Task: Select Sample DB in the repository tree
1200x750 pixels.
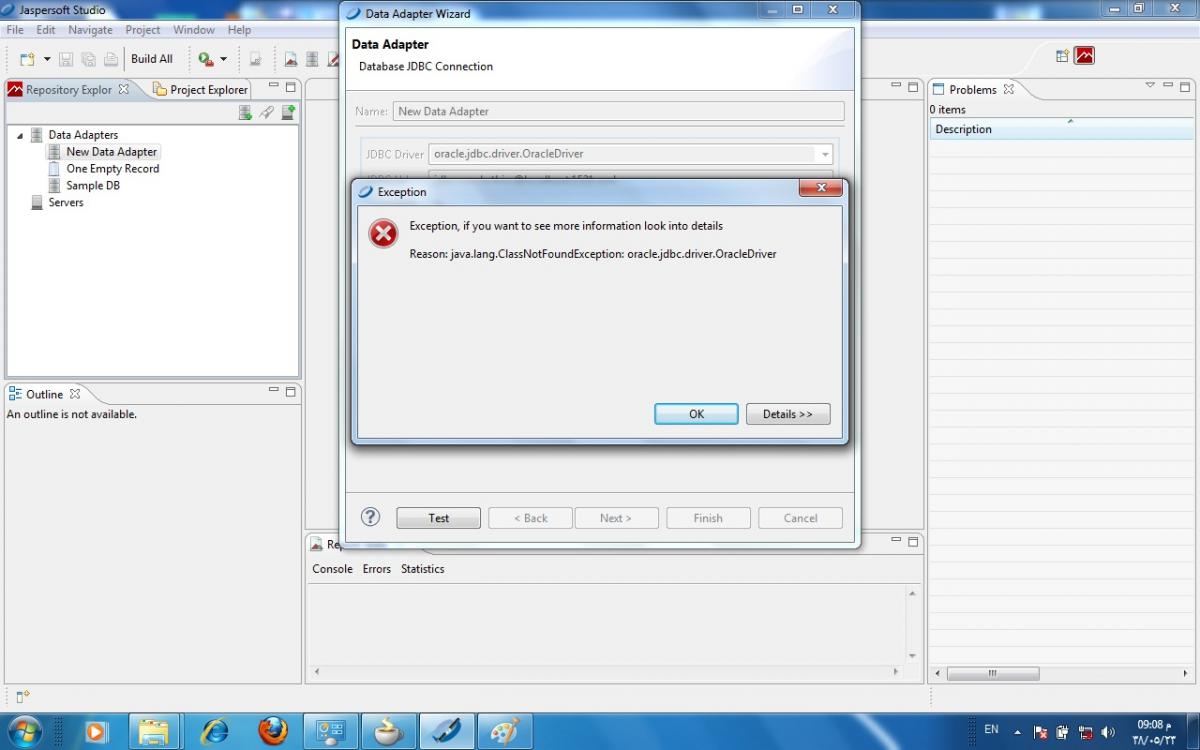Action: pyautogui.click(x=92, y=186)
